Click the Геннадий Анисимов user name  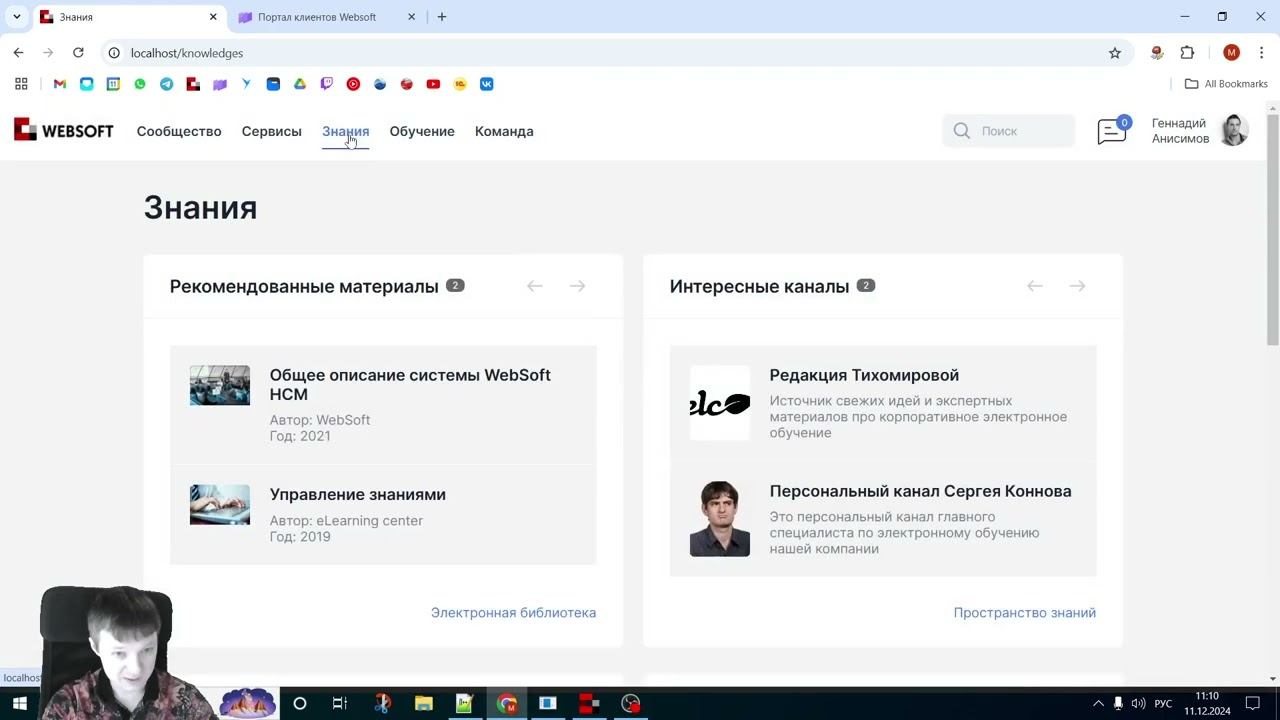[x=1180, y=131]
